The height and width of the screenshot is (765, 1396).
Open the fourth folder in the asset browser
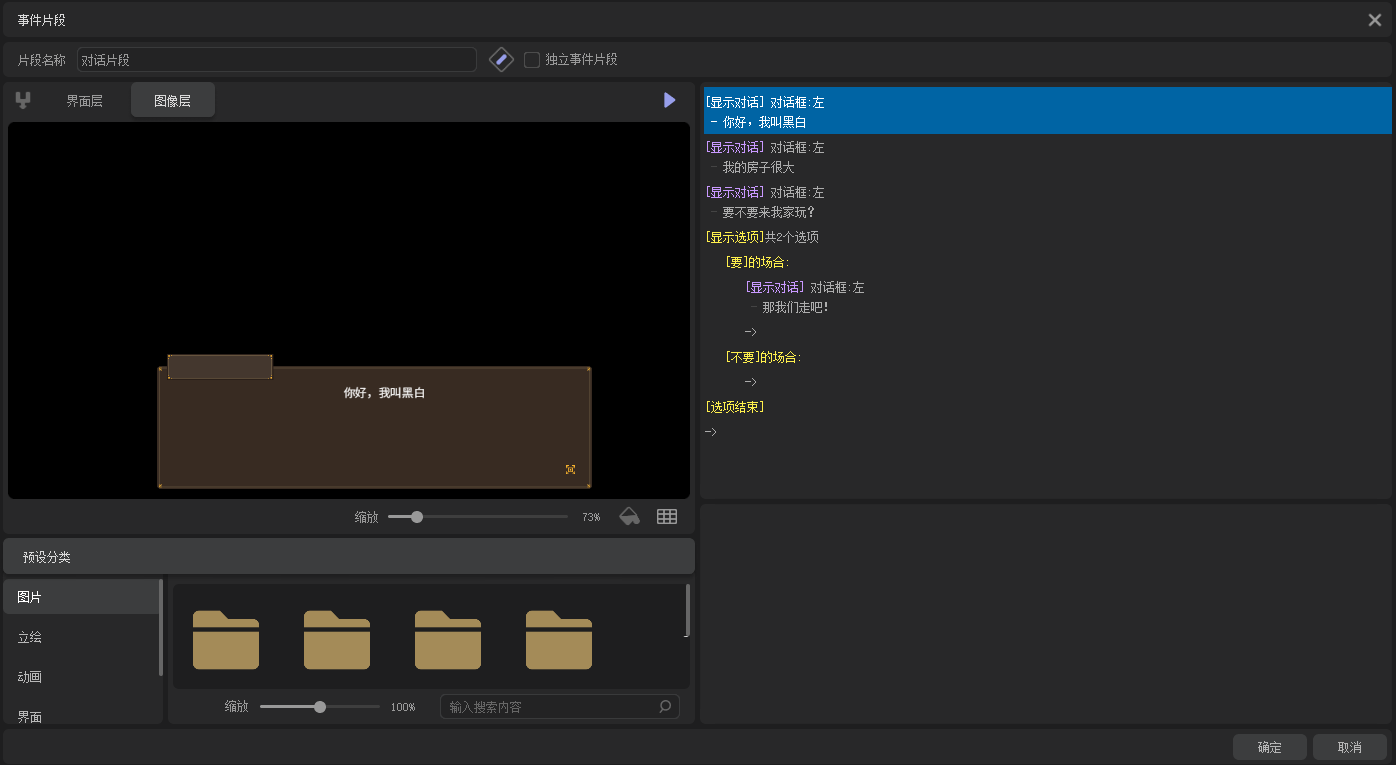pos(559,639)
